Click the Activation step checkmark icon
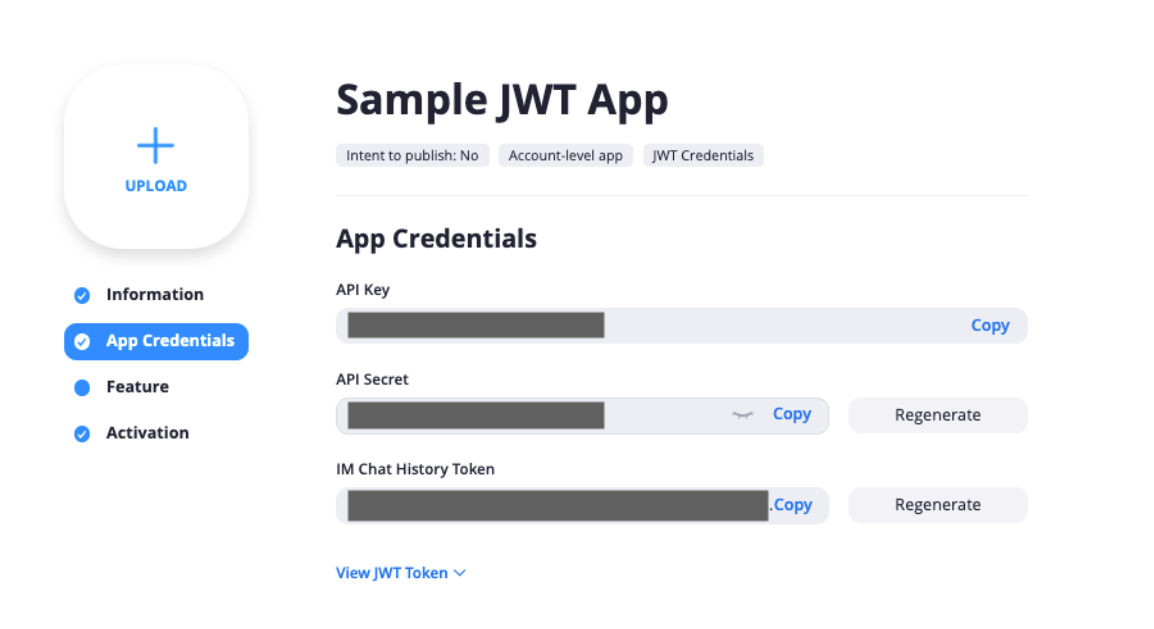1154x629 pixels. click(82, 433)
